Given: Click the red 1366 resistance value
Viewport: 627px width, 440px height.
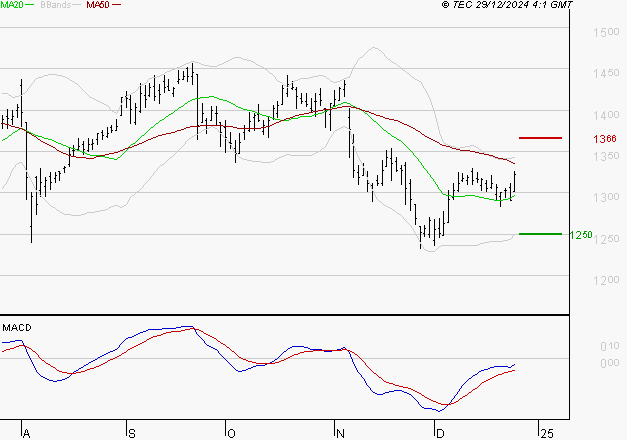Looking at the screenshot, I should (x=605, y=139).
